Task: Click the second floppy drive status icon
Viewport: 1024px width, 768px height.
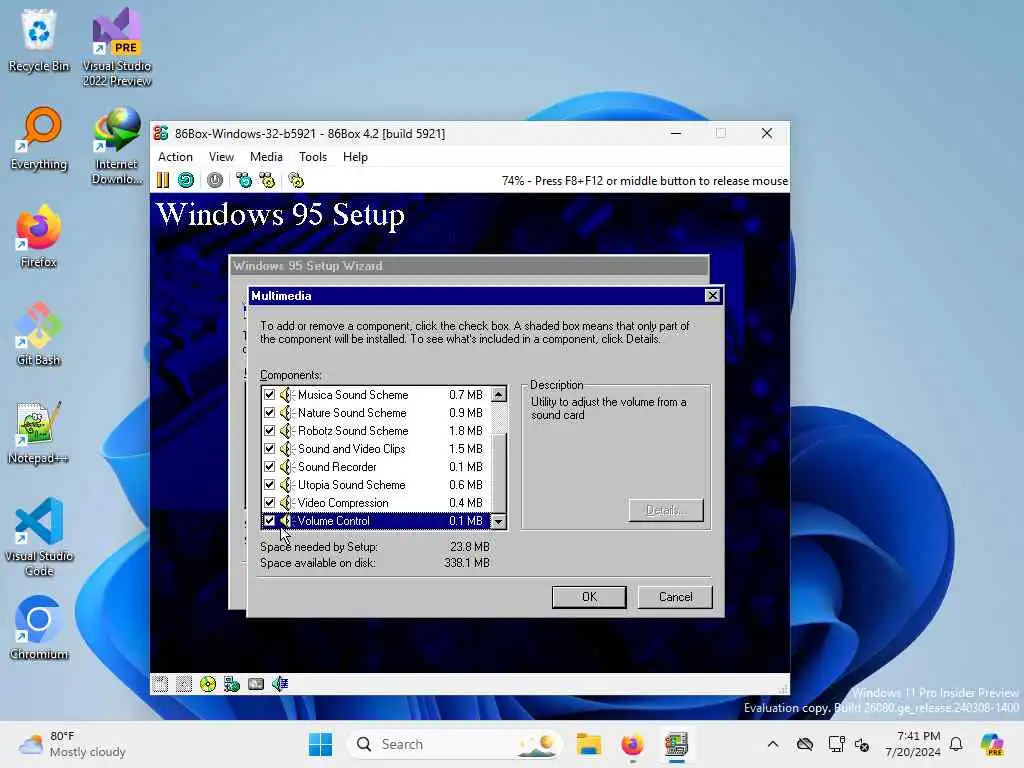Action: pos(184,684)
